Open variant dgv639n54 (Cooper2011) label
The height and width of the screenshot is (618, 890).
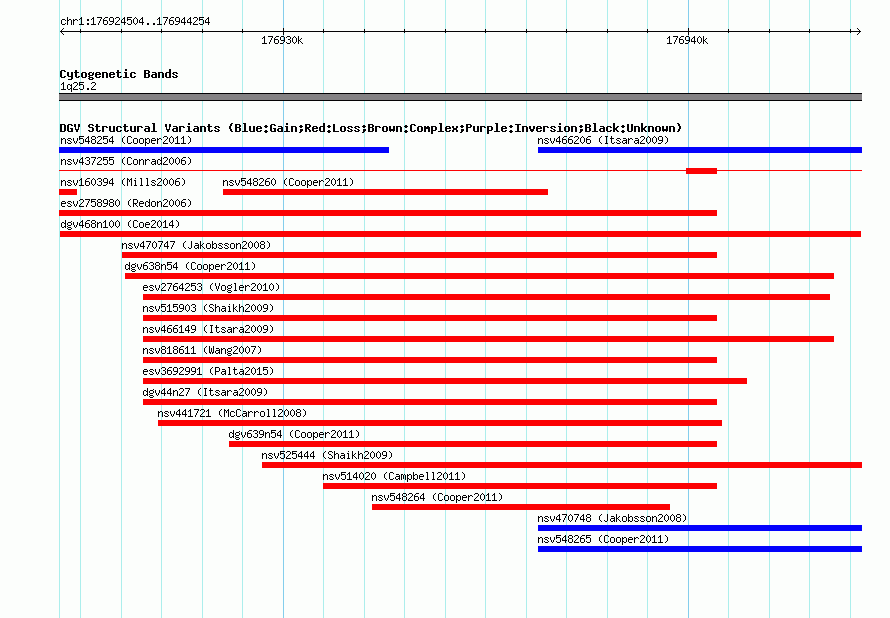[294, 434]
